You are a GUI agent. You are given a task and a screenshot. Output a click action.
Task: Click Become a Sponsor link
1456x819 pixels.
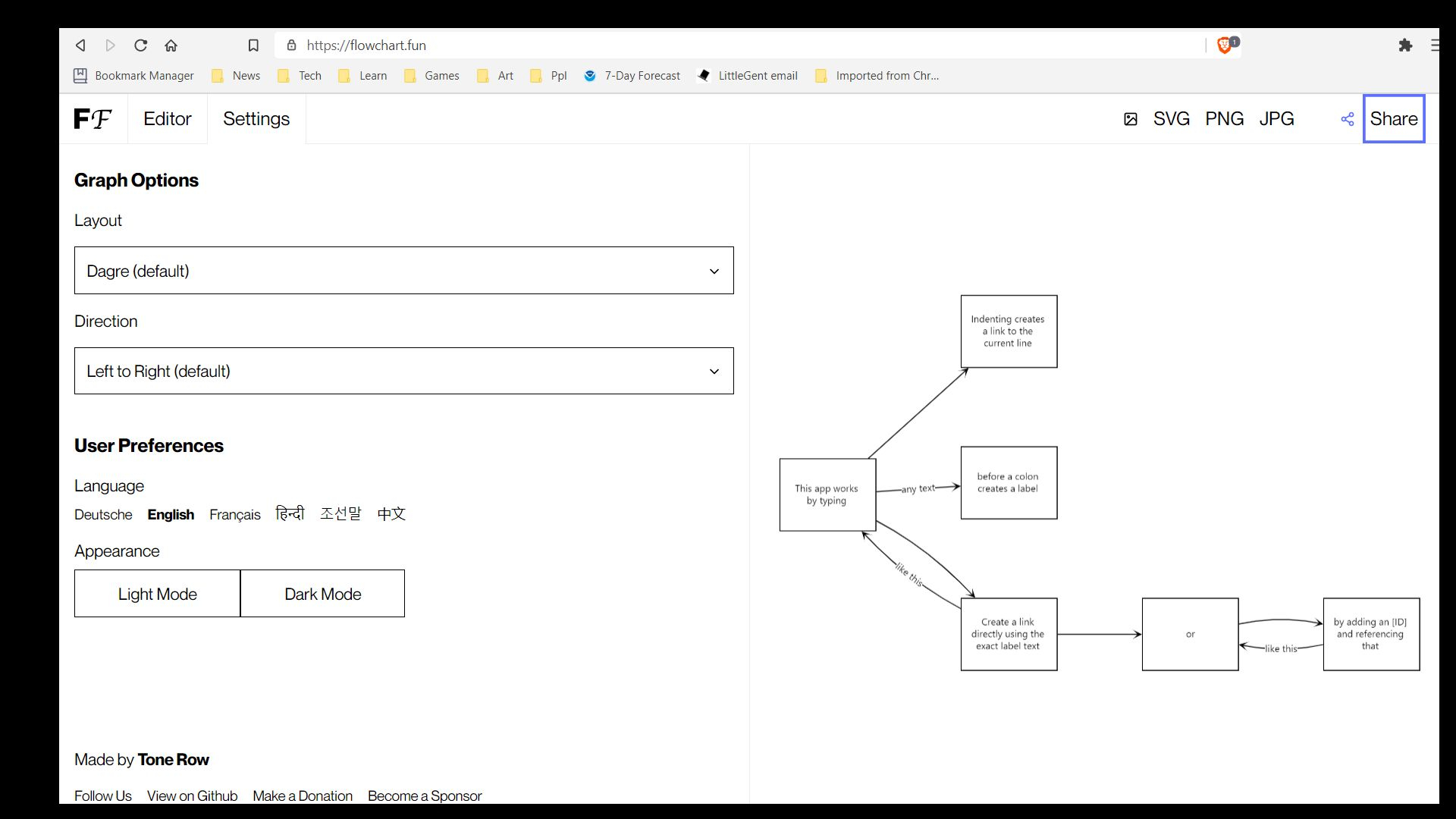425,796
